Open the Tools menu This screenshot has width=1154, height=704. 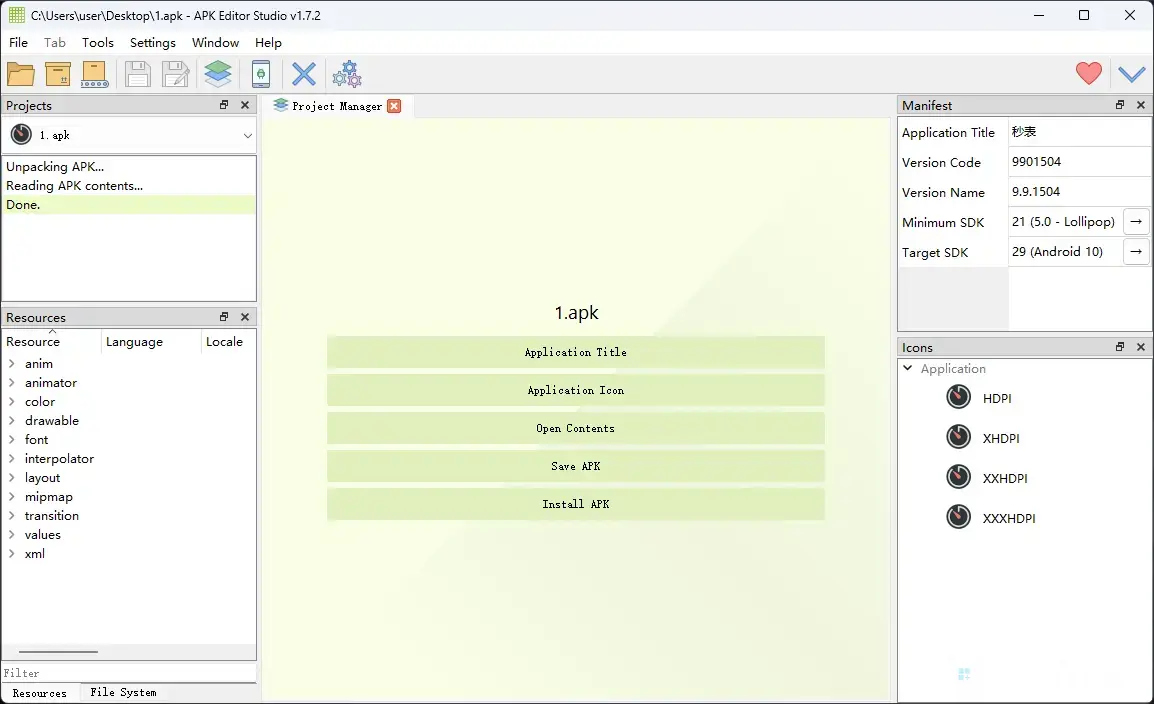pos(98,43)
